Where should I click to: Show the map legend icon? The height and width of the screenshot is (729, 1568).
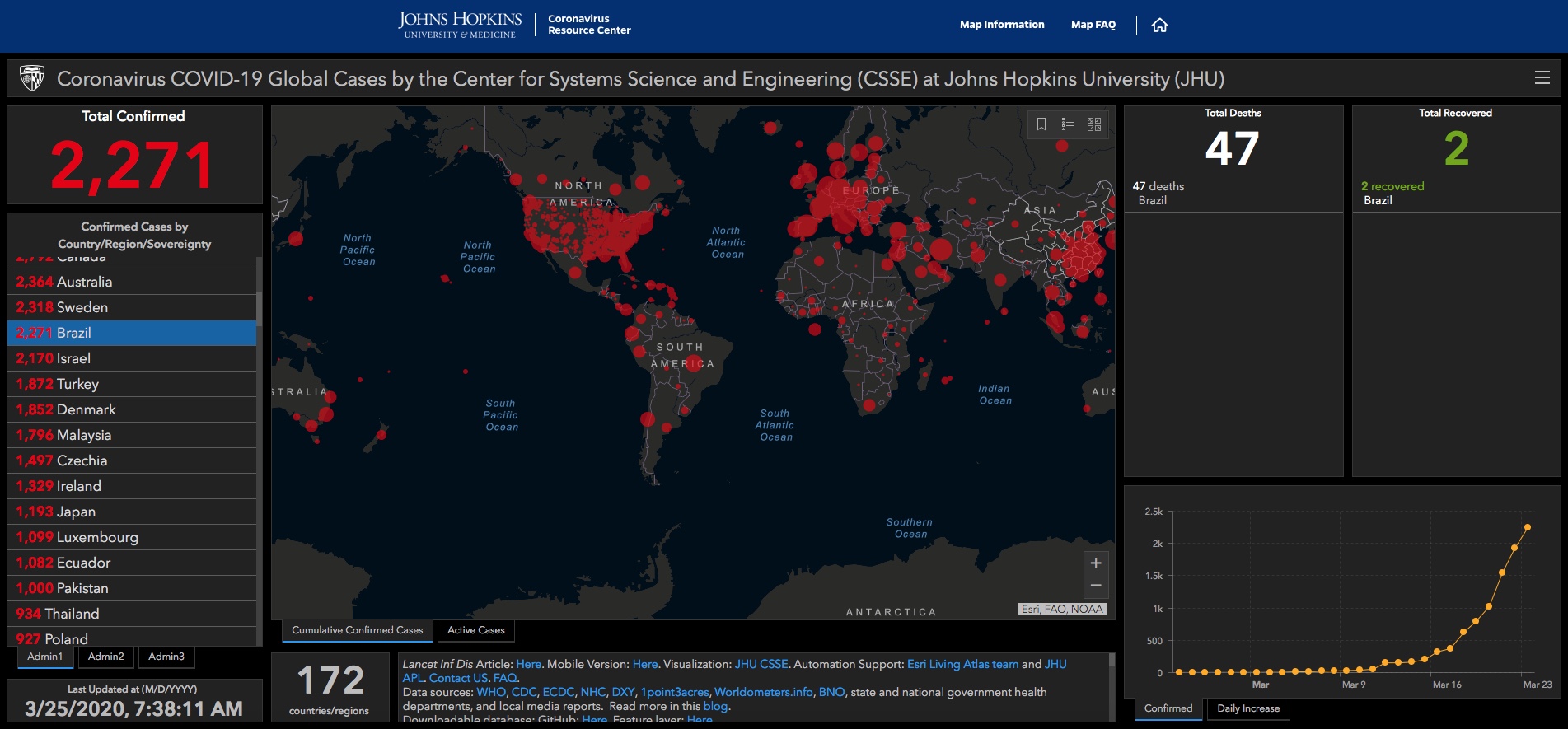point(1068,124)
